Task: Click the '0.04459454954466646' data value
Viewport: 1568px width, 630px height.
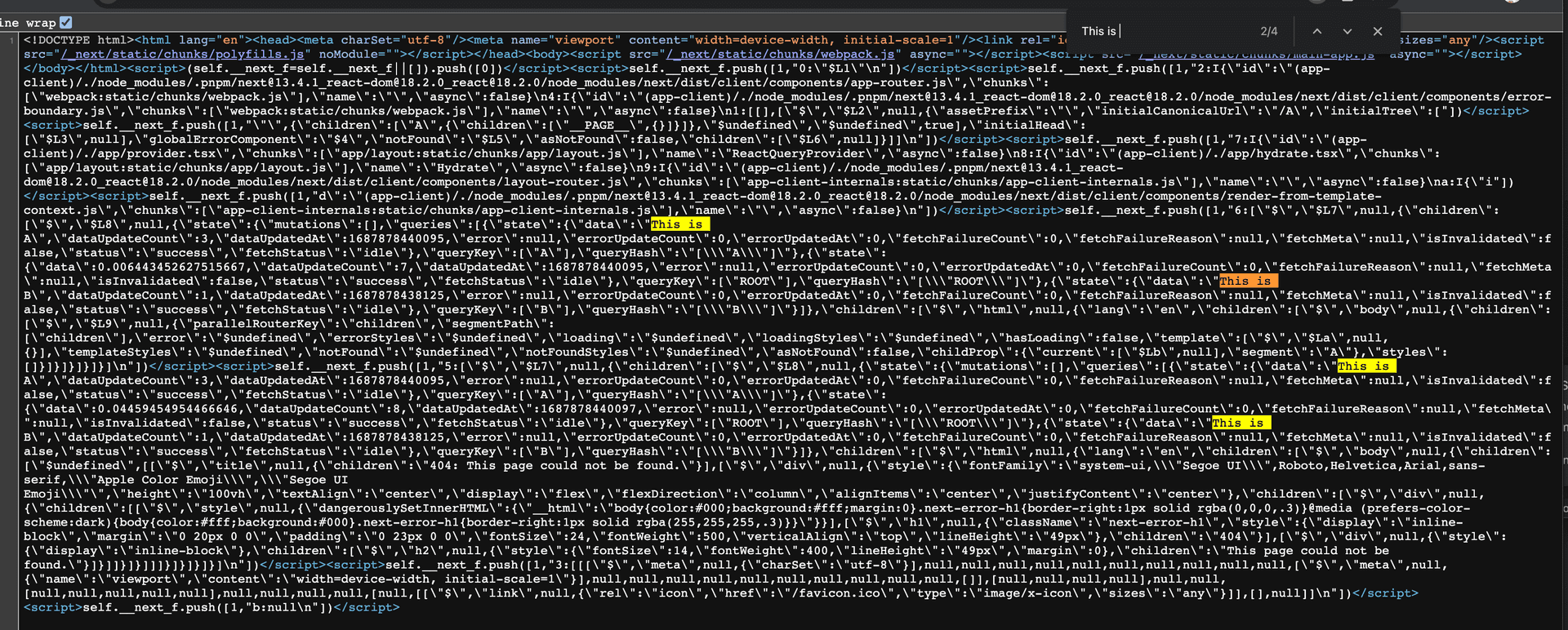Action: [167, 409]
